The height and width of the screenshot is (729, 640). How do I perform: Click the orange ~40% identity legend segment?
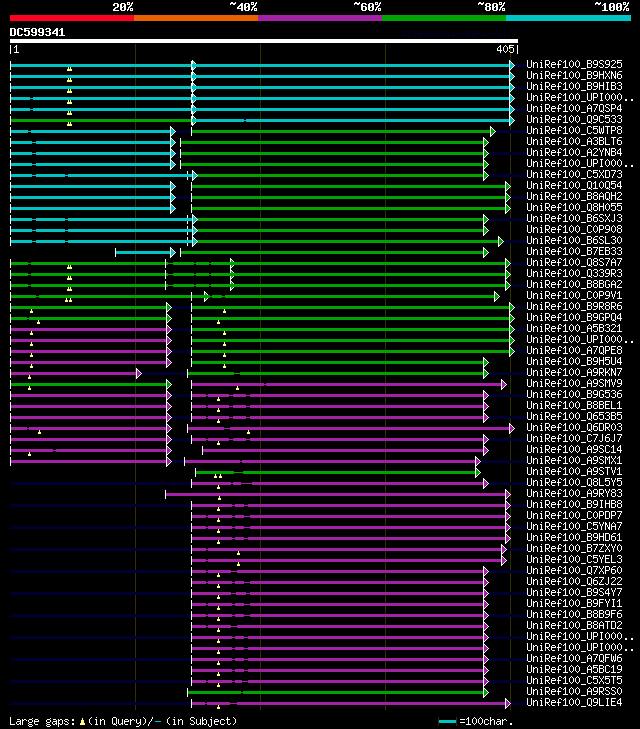coord(196,18)
